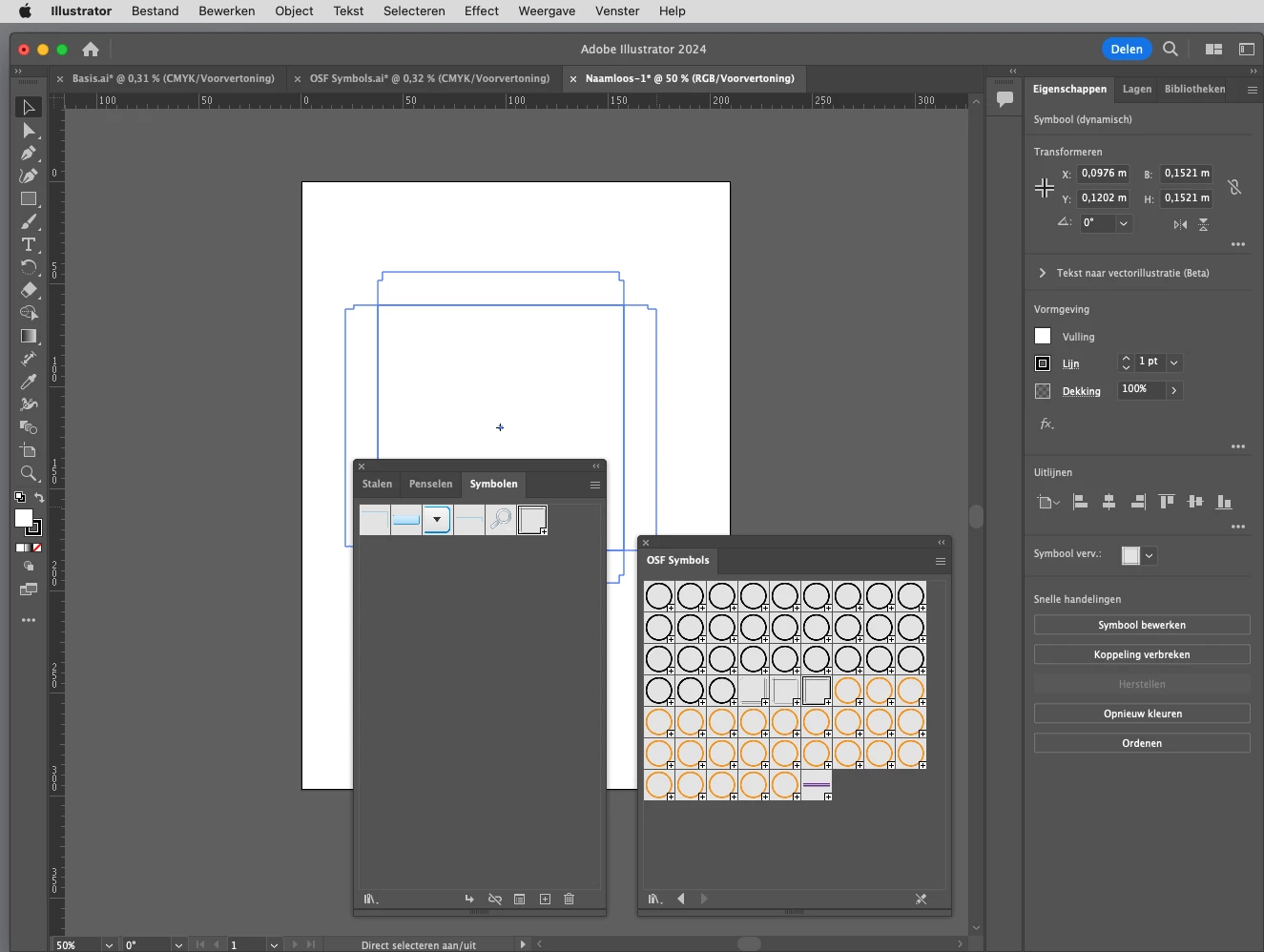Open Weergave menu
This screenshot has width=1264, height=952.
point(547,10)
